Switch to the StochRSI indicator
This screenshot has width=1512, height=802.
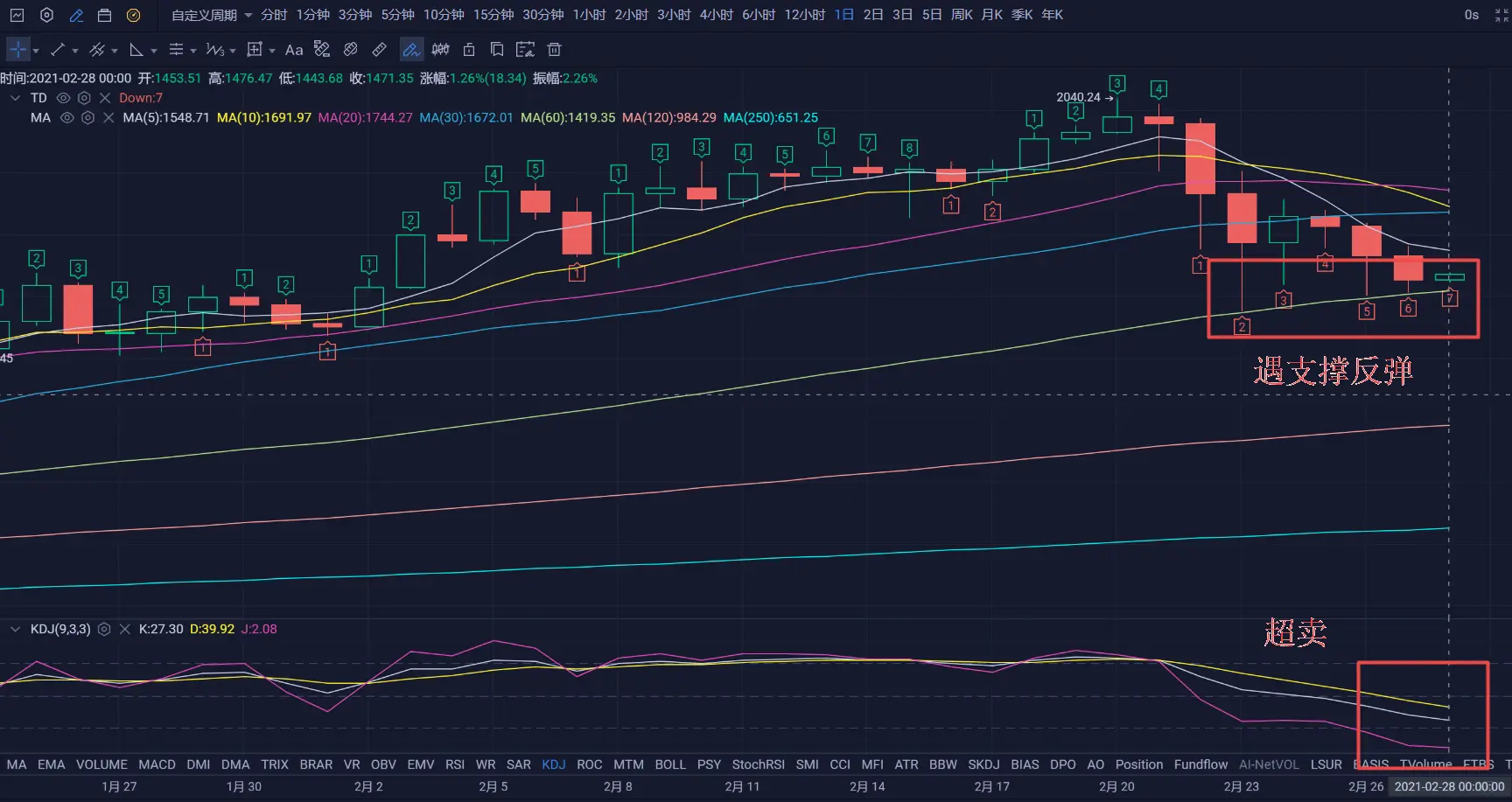point(758,764)
